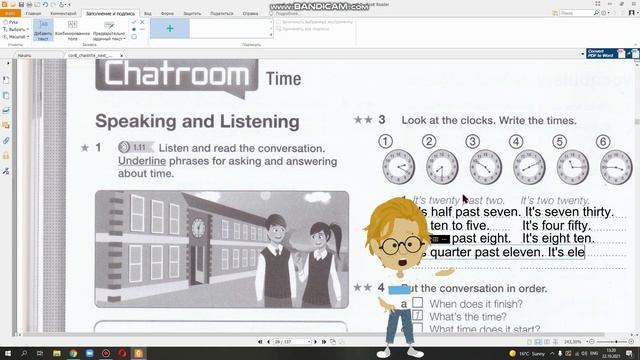Click the text box containing 'quarter past eleven'
The height and width of the screenshot is (360, 640).
pyautogui.click(x=503, y=252)
